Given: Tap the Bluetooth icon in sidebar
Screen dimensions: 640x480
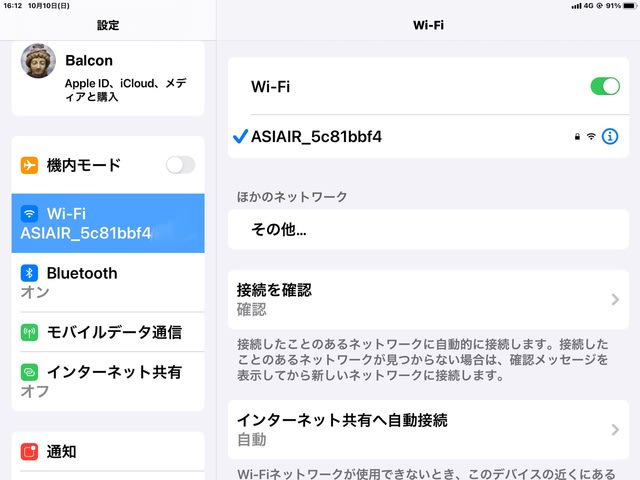Looking at the screenshot, I should [30, 273].
